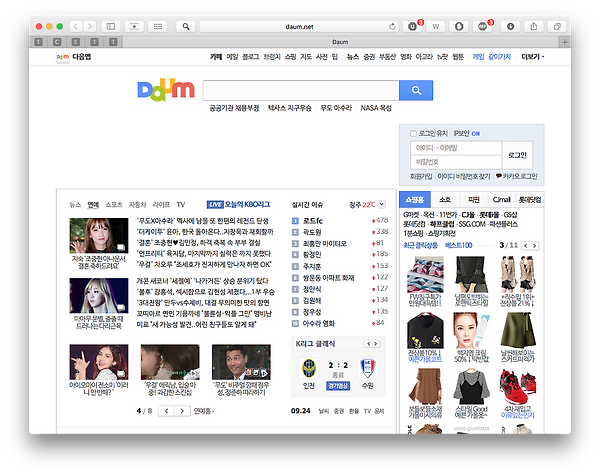The width and height of the screenshot is (600, 475).
Task: Select the 스포츠 news tab
Action: pyautogui.click(x=114, y=205)
